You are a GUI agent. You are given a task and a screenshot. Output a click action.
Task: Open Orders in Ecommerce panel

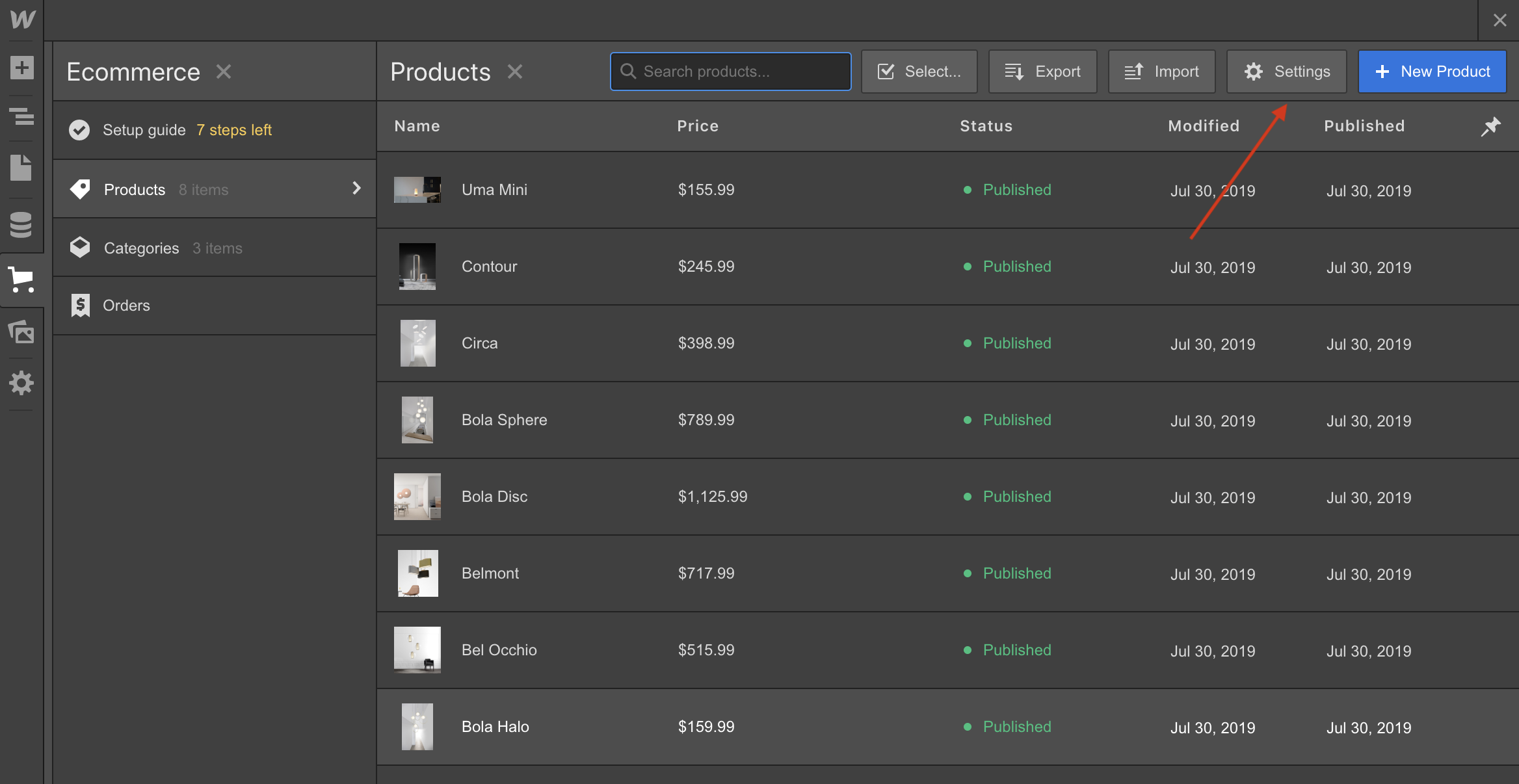pyautogui.click(x=126, y=306)
